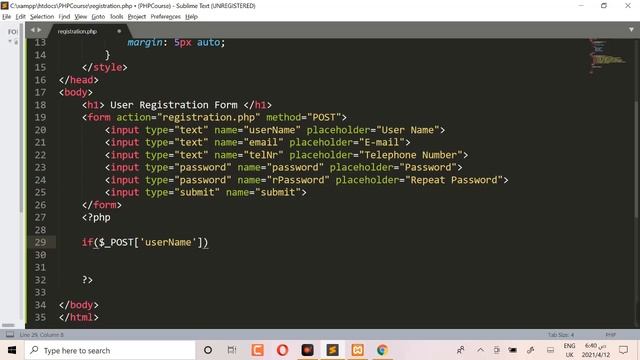Open Google Chrome from the taskbar
Screen dimensions: 640x360
point(382,350)
